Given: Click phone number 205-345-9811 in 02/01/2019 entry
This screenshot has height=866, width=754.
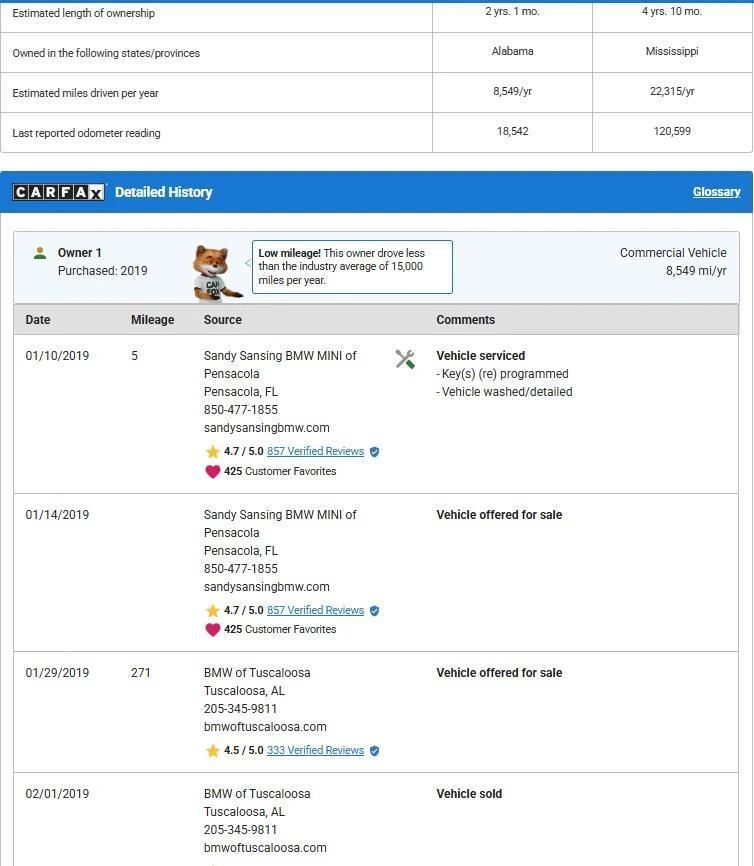Looking at the screenshot, I should 241,830.
